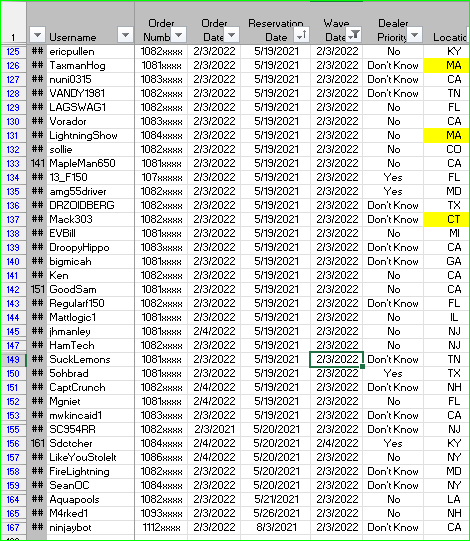This screenshot has height=541, width=470.
Task: Open the Username column filter dropdown
Action: click(125, 35)
